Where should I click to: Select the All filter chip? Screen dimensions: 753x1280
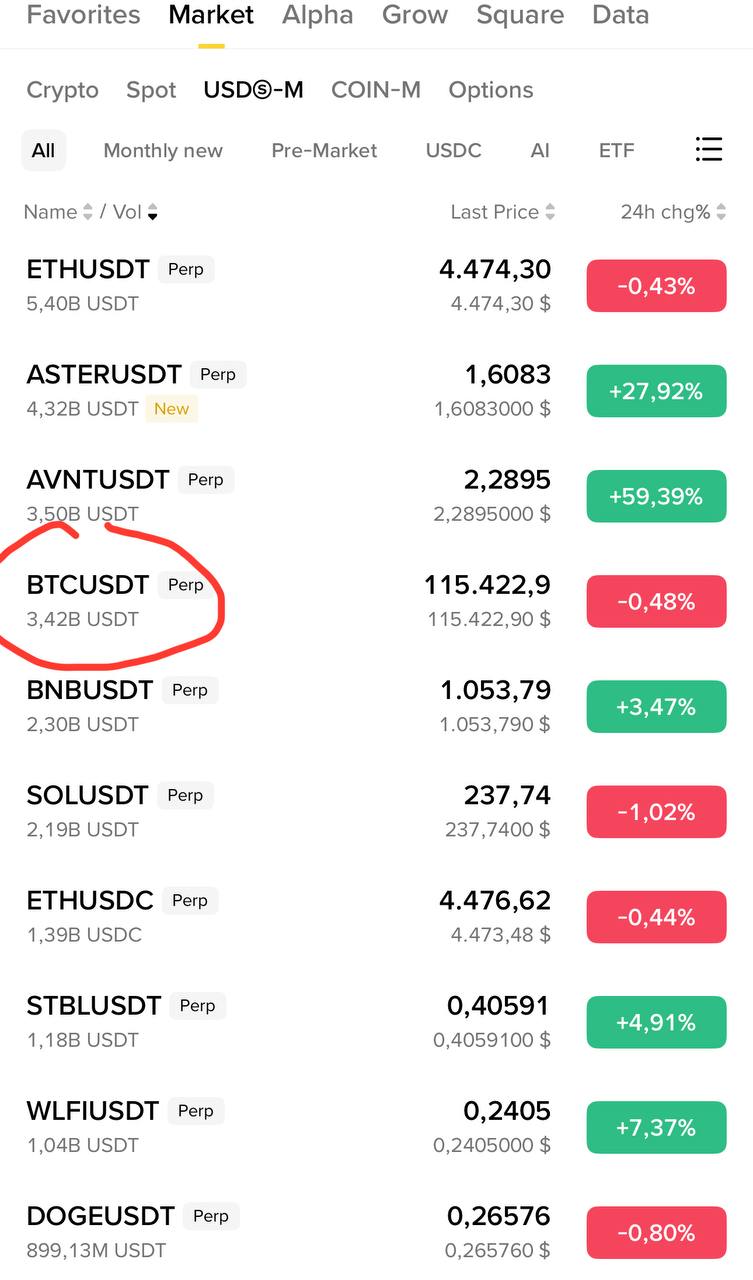(43, 150)
